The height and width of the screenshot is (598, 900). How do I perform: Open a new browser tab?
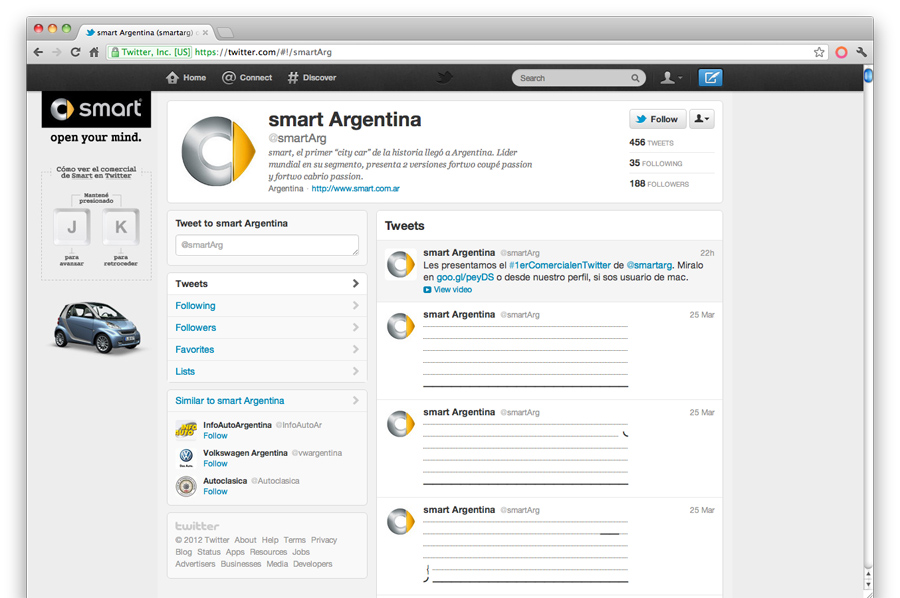pyautogui.click(x=225, y=32)
